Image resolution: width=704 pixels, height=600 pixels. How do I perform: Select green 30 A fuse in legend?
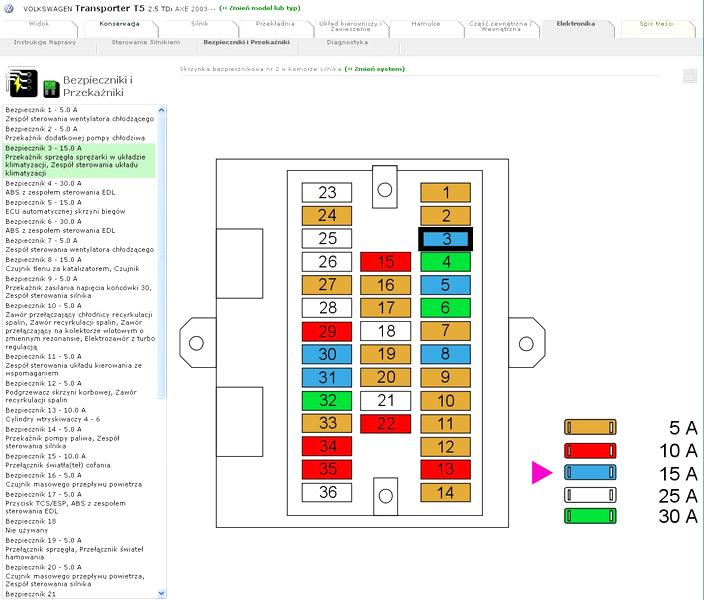590,516
